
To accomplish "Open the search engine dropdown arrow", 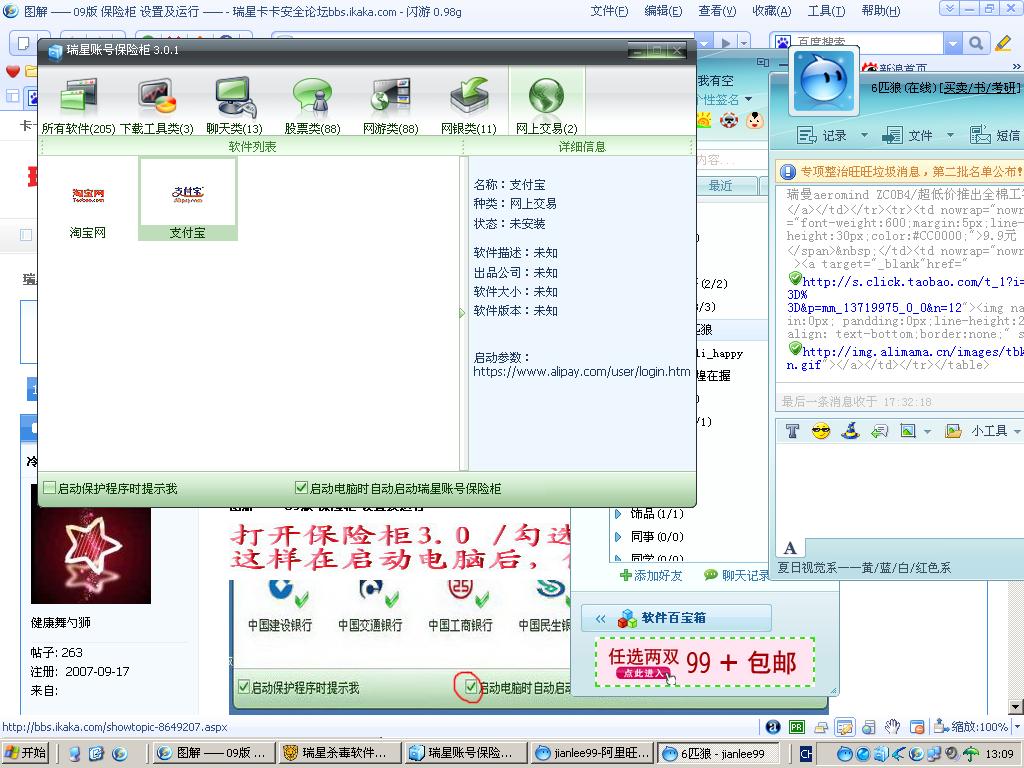I will tap(953, 43).
